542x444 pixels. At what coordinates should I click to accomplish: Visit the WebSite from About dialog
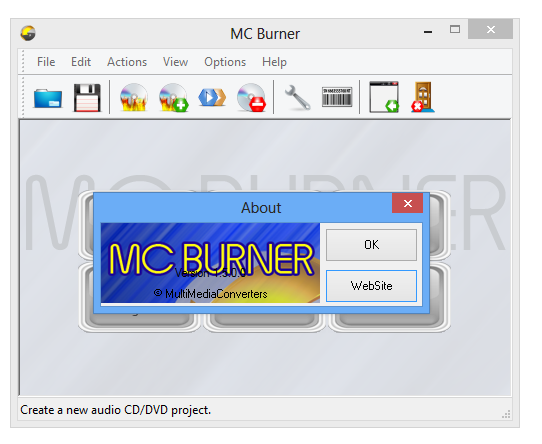(x=371, y=286)
